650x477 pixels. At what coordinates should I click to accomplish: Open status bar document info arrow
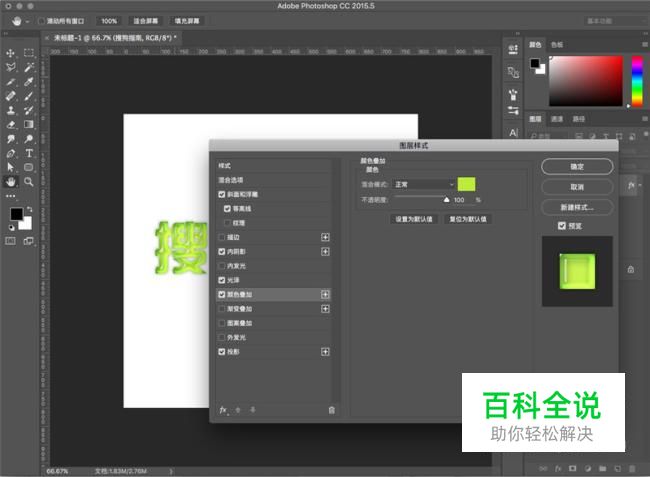point(170,471)
